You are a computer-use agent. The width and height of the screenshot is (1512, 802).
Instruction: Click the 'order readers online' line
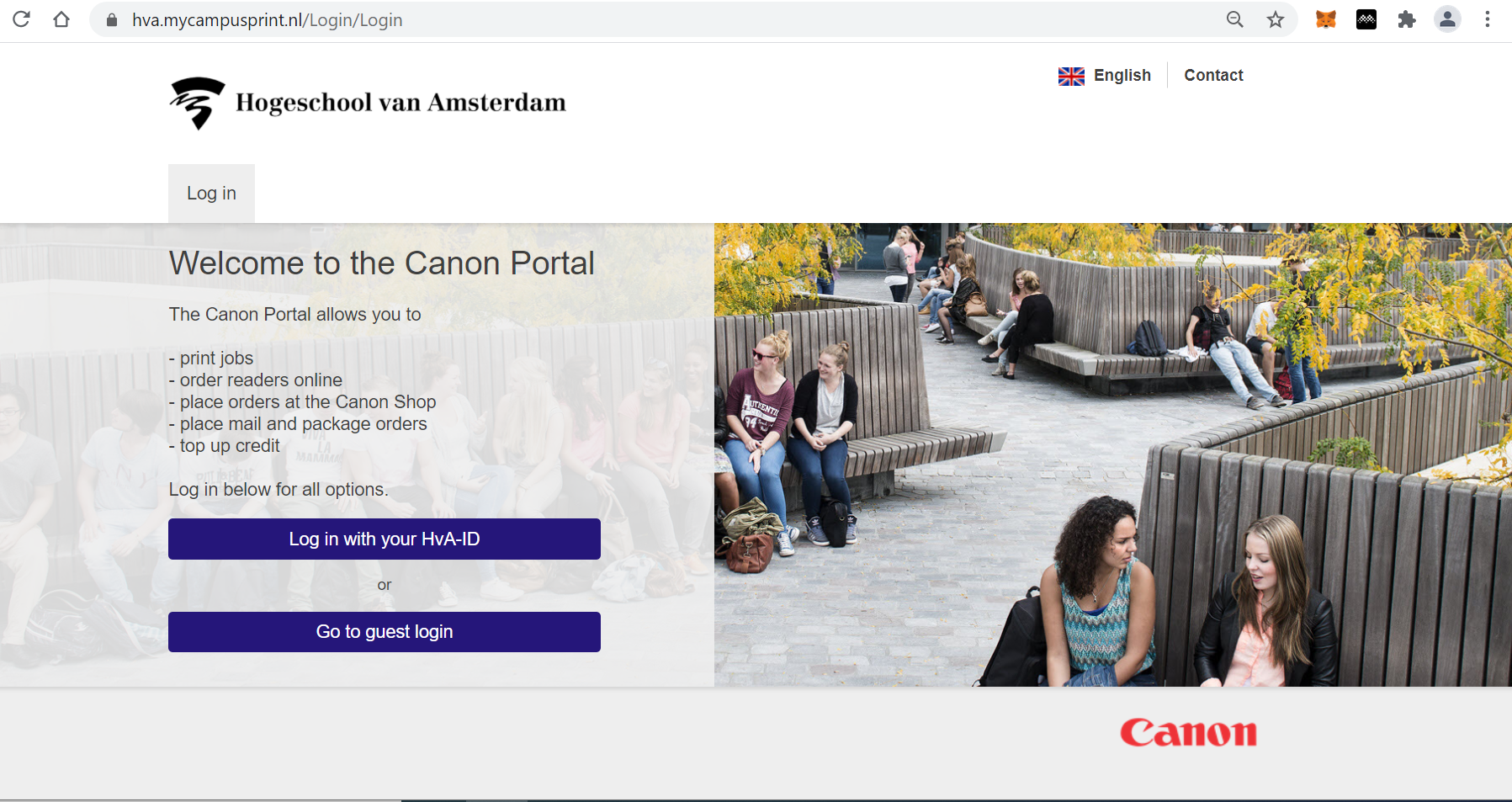(x=256, y=380)
